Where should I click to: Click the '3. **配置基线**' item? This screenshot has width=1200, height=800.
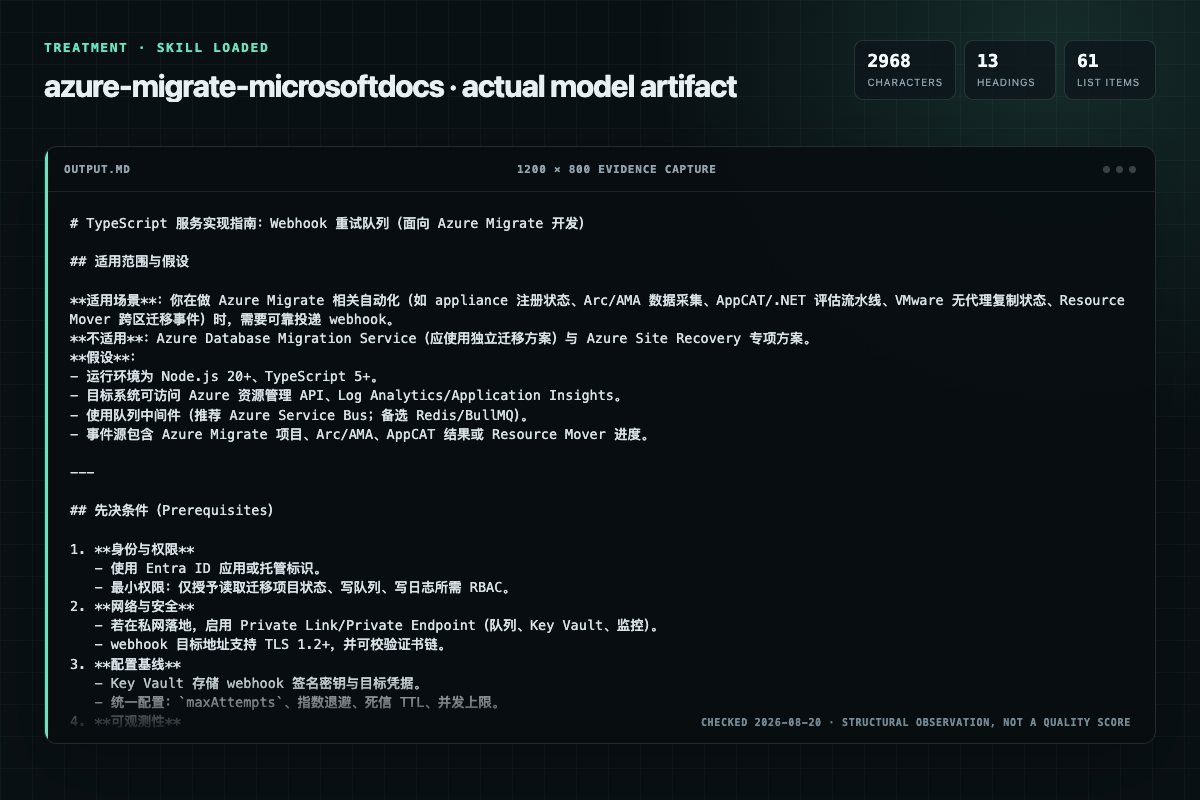pyautogui.click(x=126, y=664)
